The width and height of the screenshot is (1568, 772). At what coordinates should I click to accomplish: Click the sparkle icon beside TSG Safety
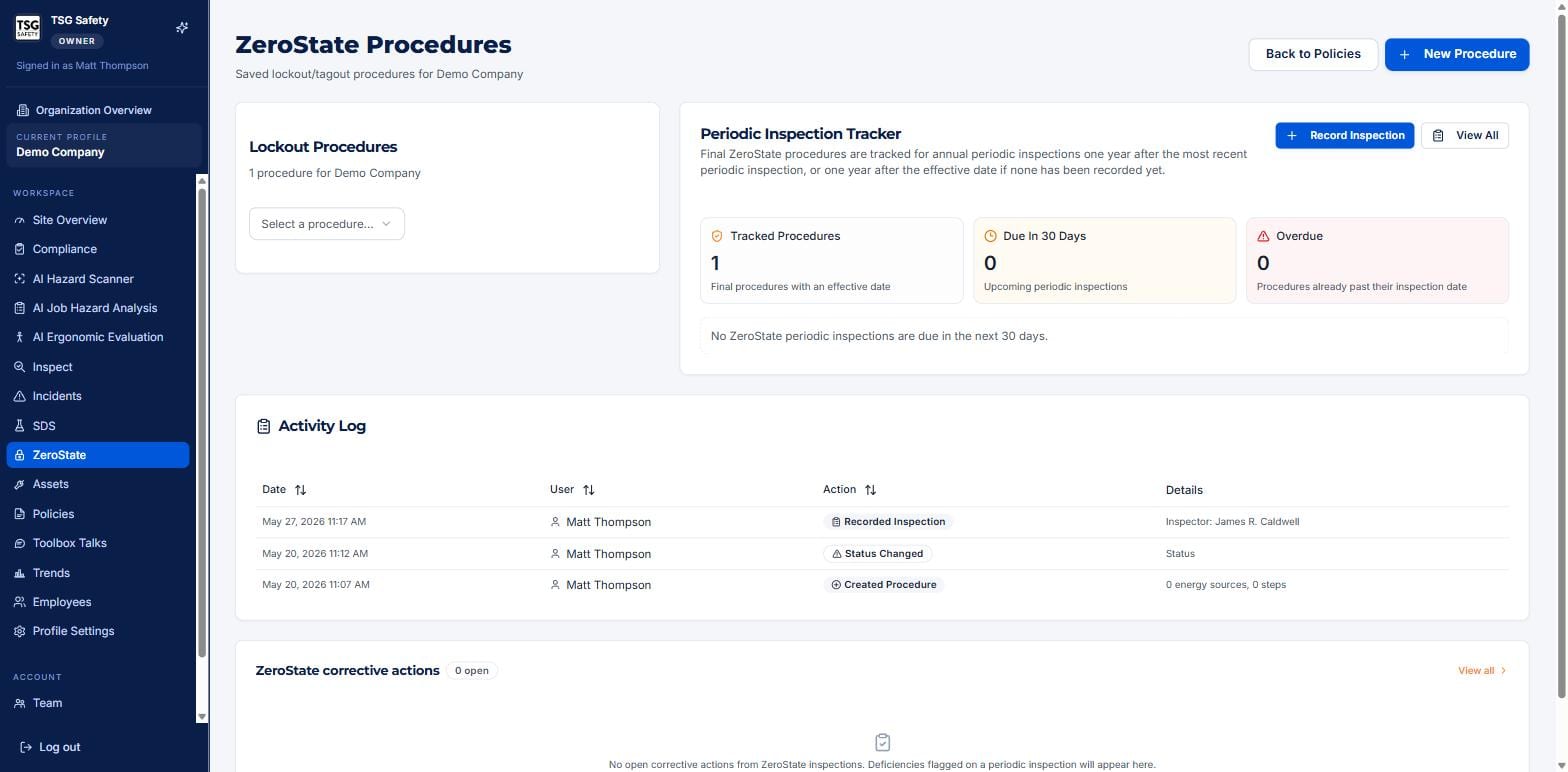pos(182,28)
